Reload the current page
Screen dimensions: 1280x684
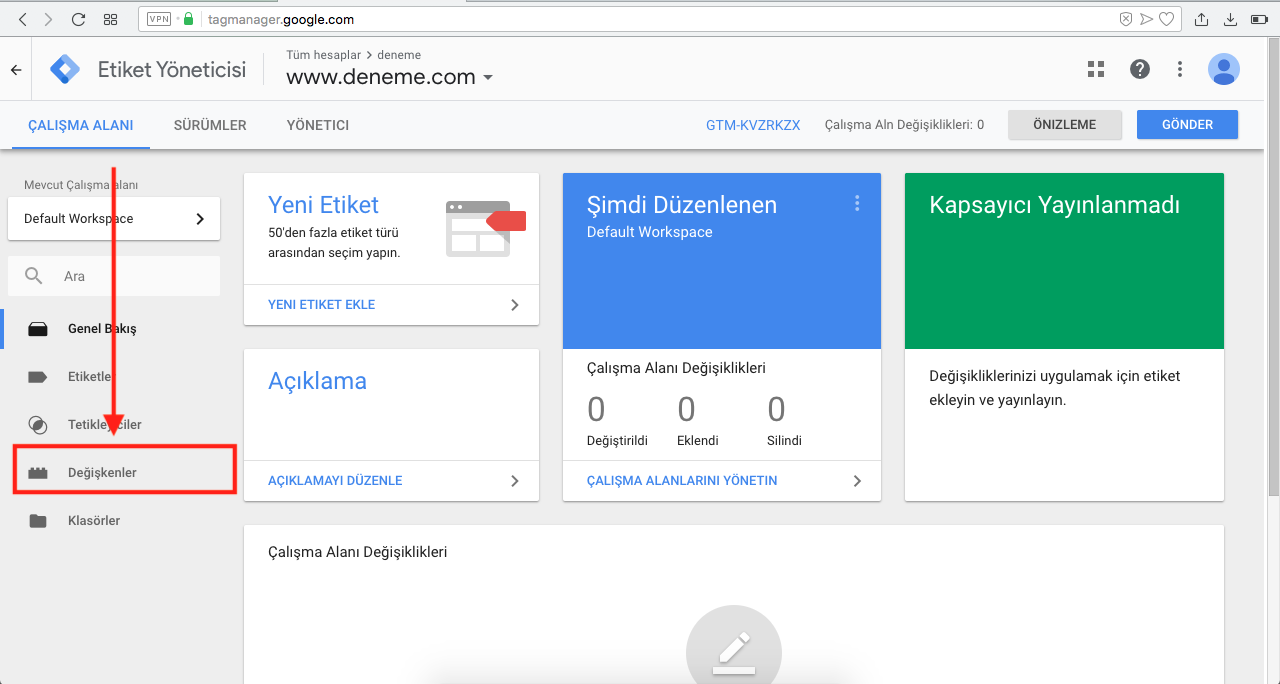pyautogui.click(x=79, y=19)
